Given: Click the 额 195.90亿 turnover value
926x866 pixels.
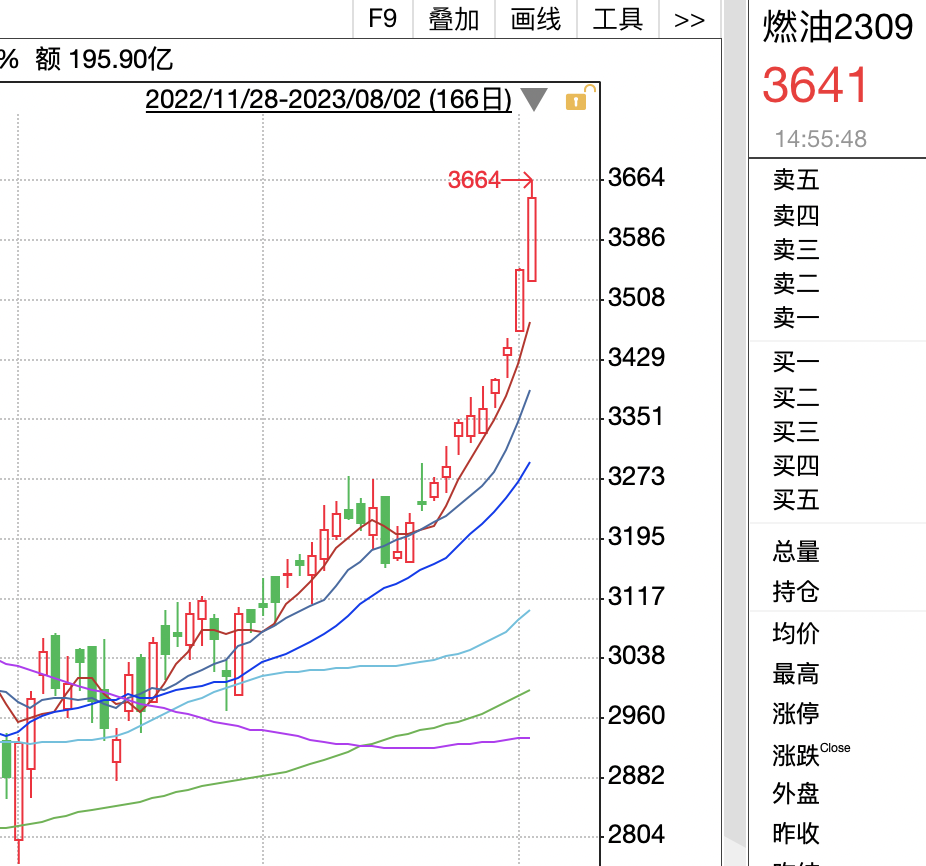Looking at the screenshot, I should click(x=104, y=59).
